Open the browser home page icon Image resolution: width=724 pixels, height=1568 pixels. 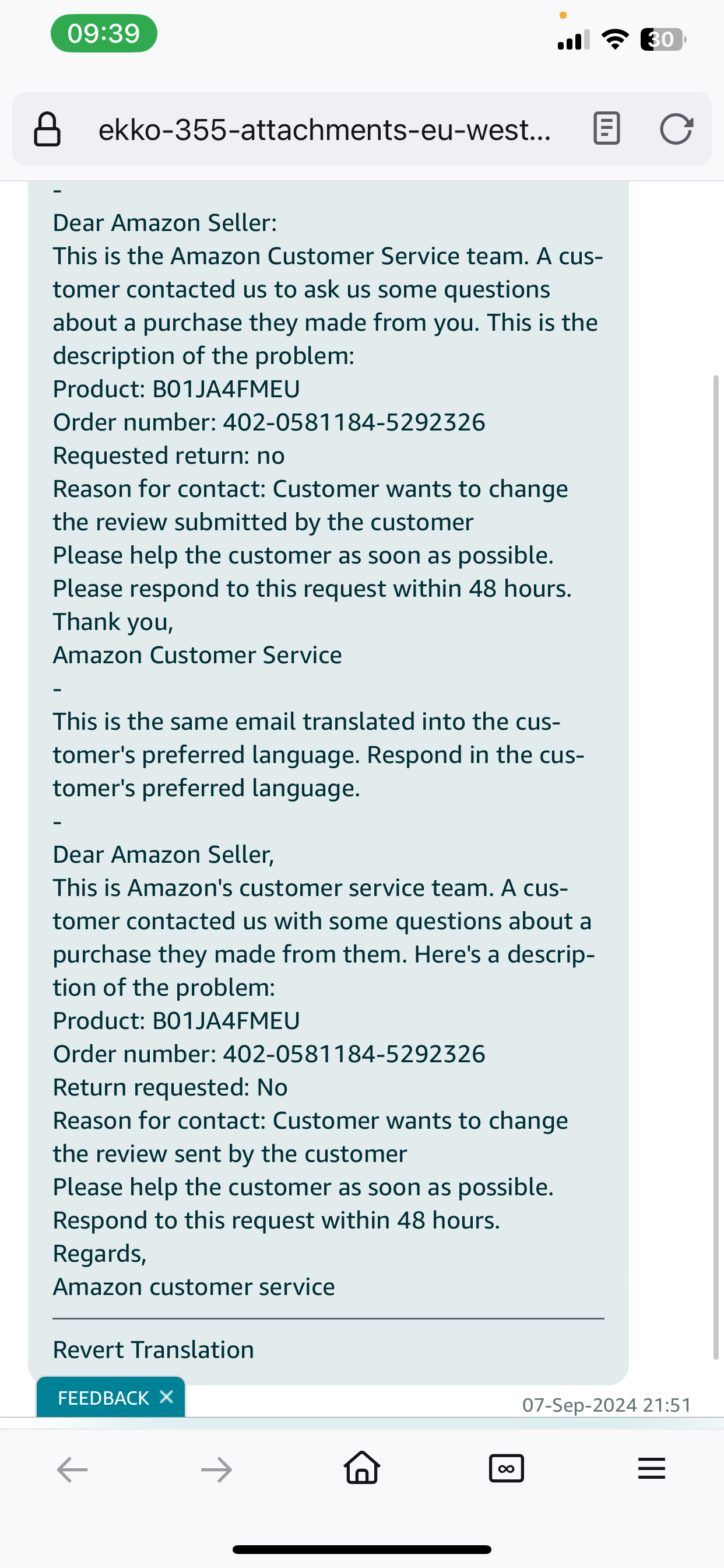tap(362, 1468)
